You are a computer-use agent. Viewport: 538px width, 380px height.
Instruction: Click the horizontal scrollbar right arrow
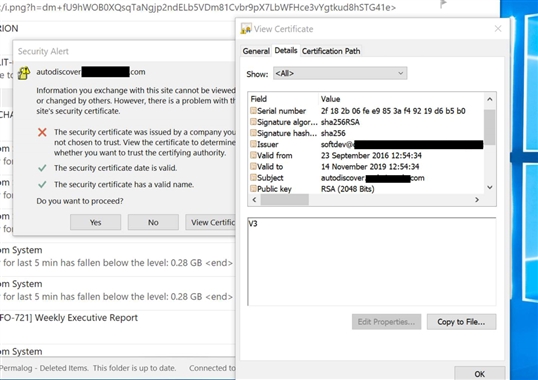pos(477,200)
